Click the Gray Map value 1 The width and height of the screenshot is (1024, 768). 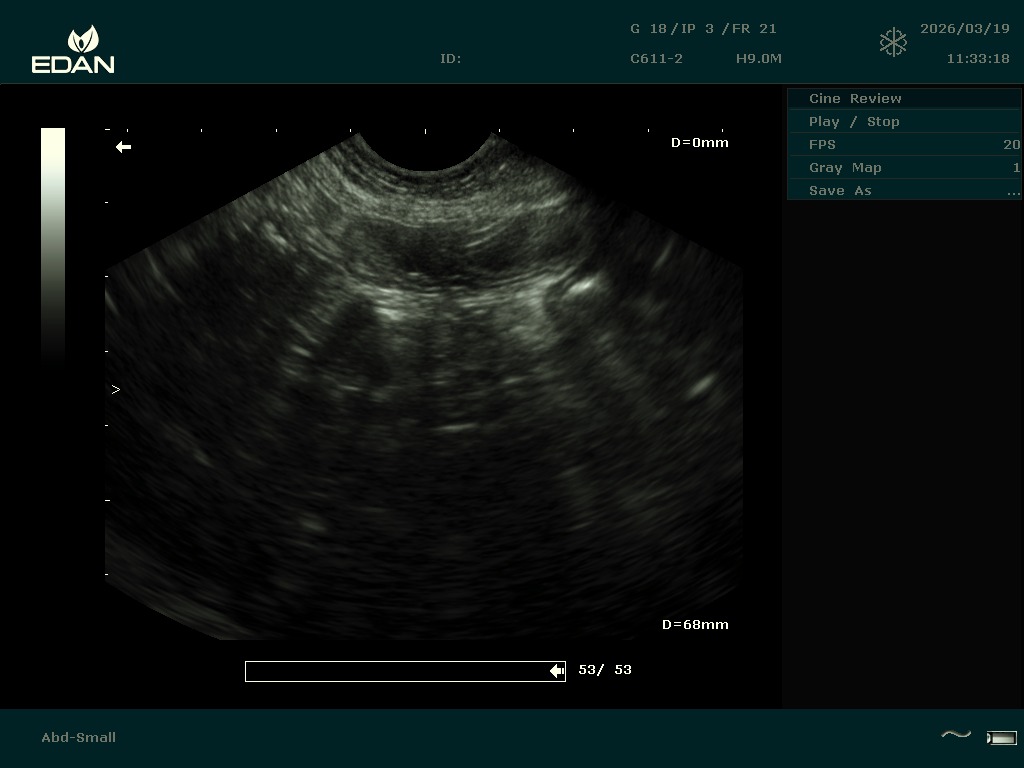pyautogui.click(x=1016, y=168)
